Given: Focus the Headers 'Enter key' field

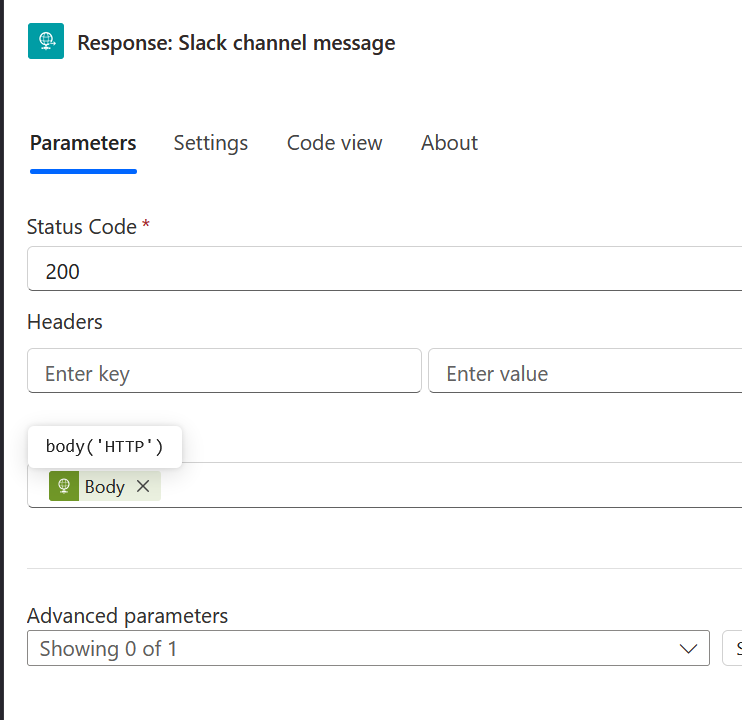Looking at the screenshot, I should pyautogui.click(x=224, y=373).
